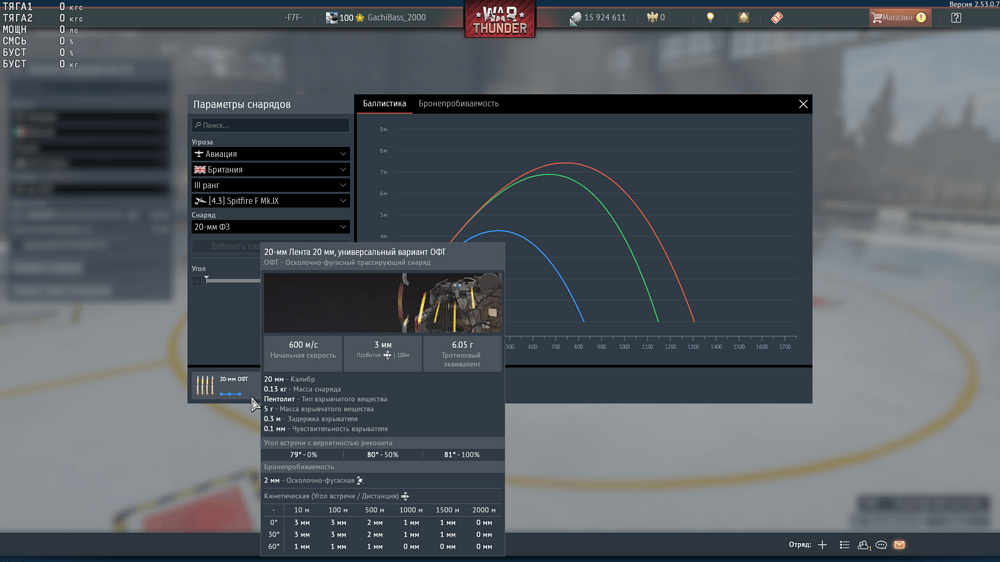Open the squad list icon
Viewport: 1000px width, 562px height.
coord(844,545)
